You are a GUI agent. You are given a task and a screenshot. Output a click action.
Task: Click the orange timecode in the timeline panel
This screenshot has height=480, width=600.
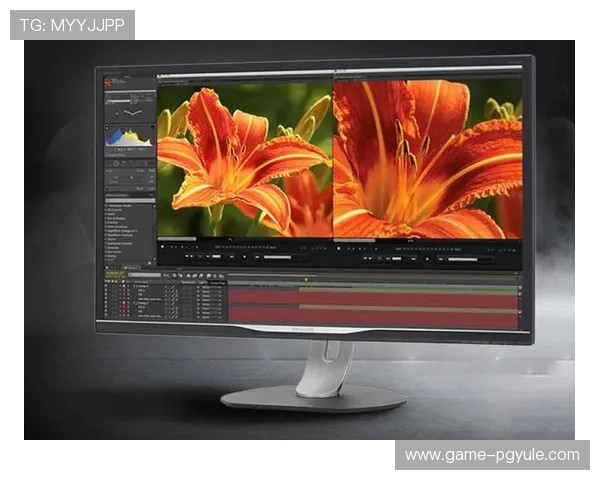(115, 274)
